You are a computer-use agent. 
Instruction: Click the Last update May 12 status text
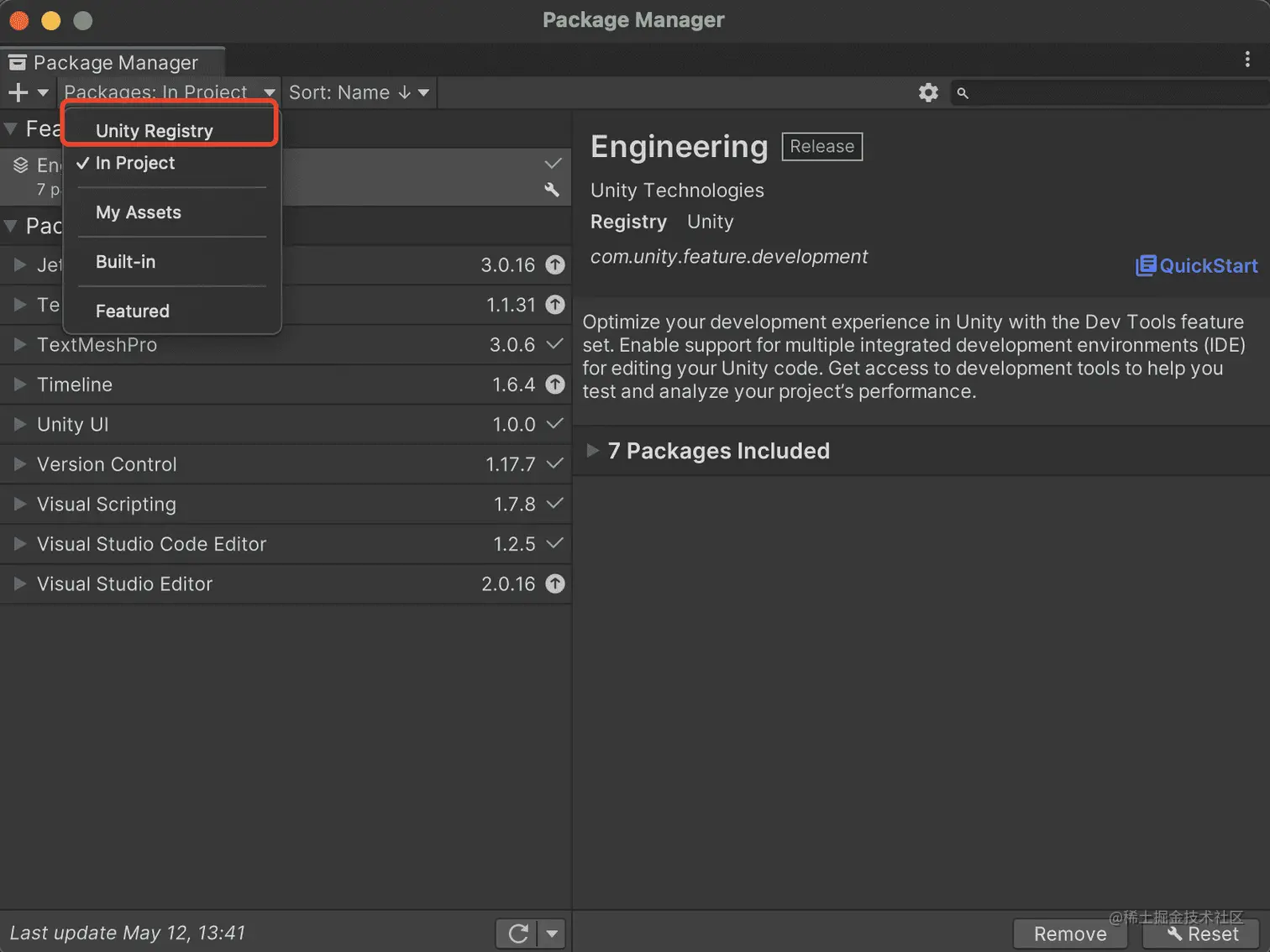coord(128,933)
